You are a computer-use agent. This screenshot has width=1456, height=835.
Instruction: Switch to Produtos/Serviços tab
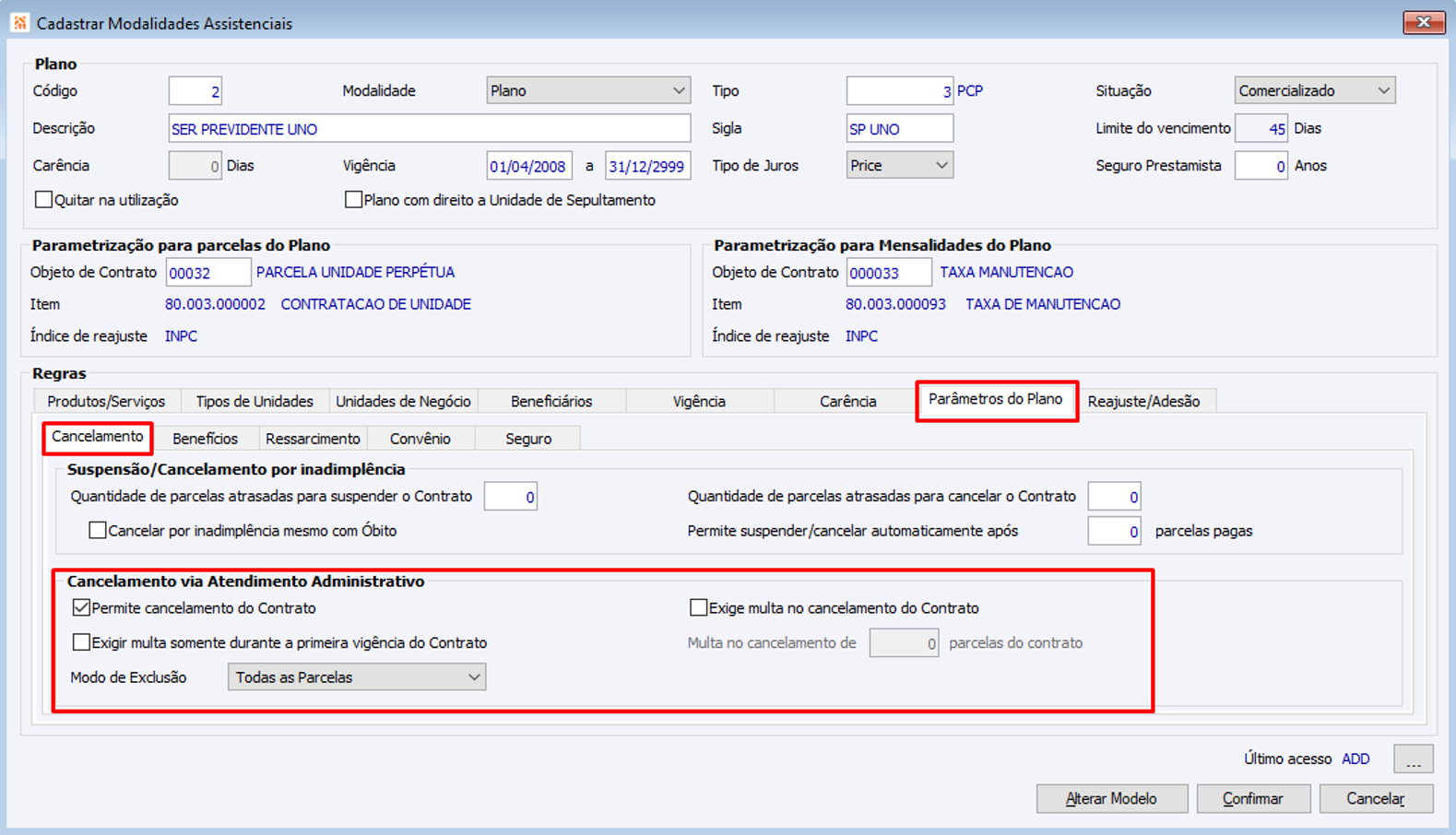click(x=106, y=401)
